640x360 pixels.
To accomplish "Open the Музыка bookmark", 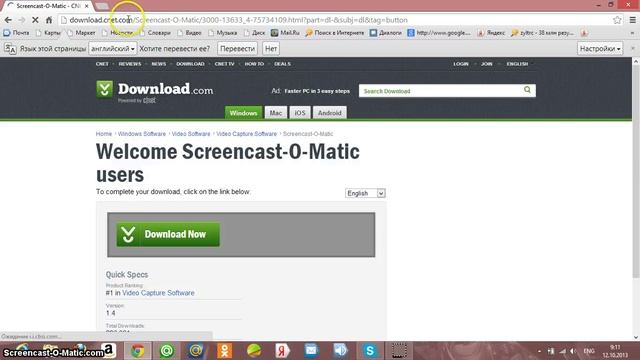I will pyautogui.click(x=222, y=33).
